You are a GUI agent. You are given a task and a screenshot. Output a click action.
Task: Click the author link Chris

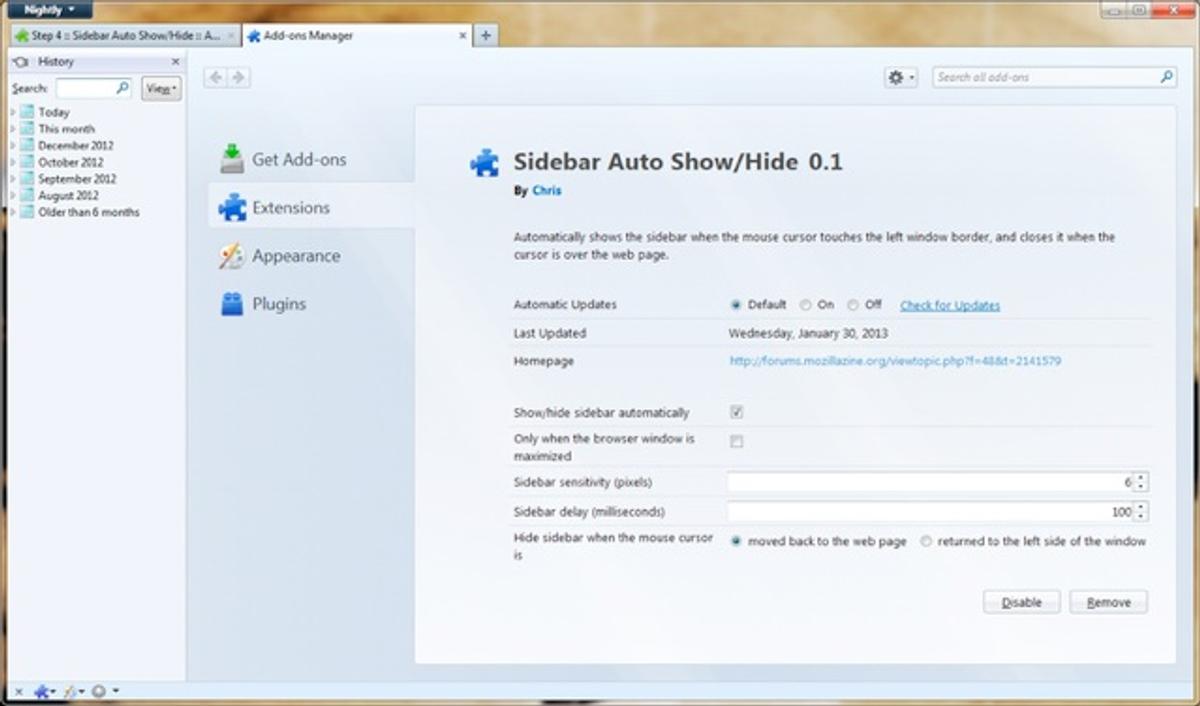click(x=546, y=190)
